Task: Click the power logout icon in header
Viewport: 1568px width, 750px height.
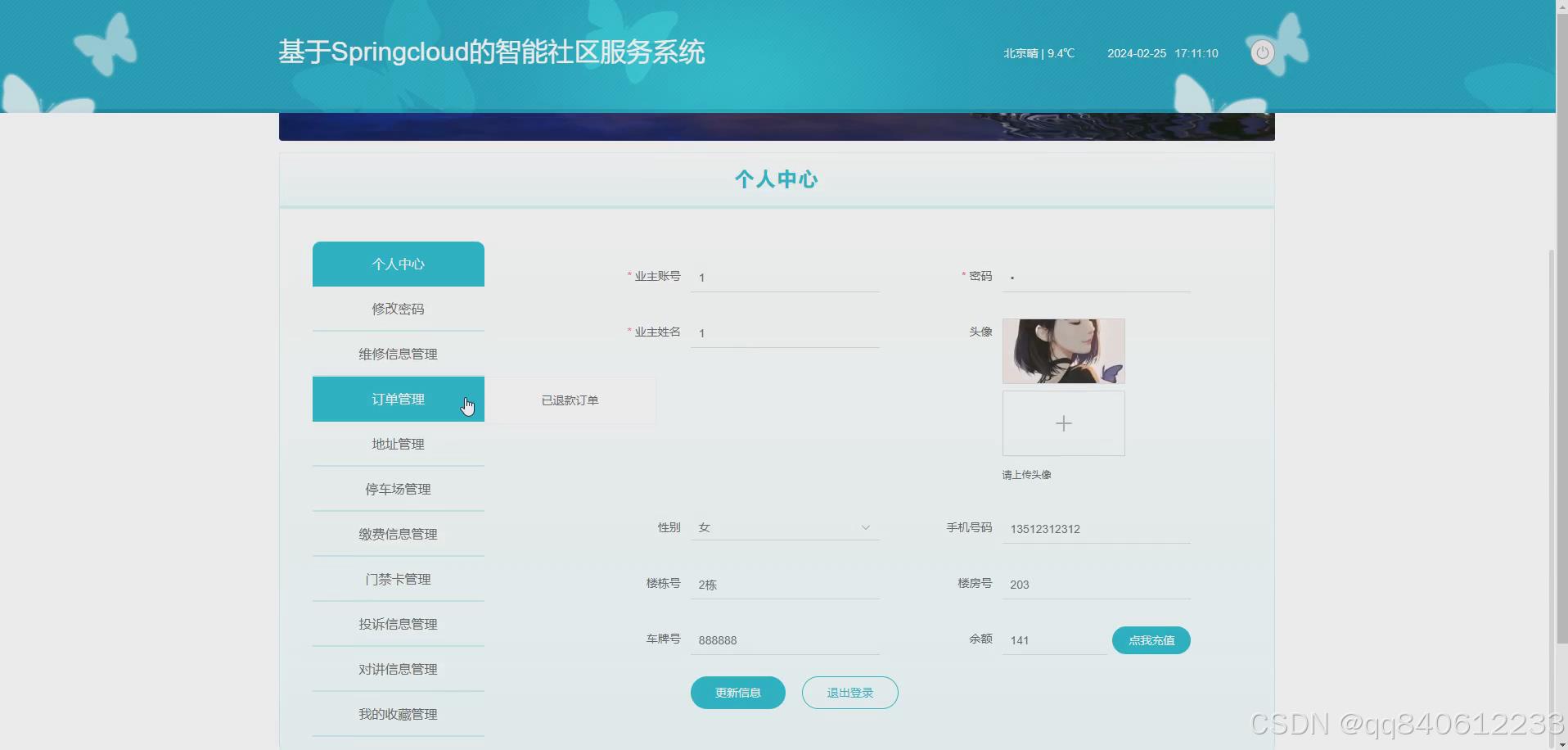Action: 1261,52
